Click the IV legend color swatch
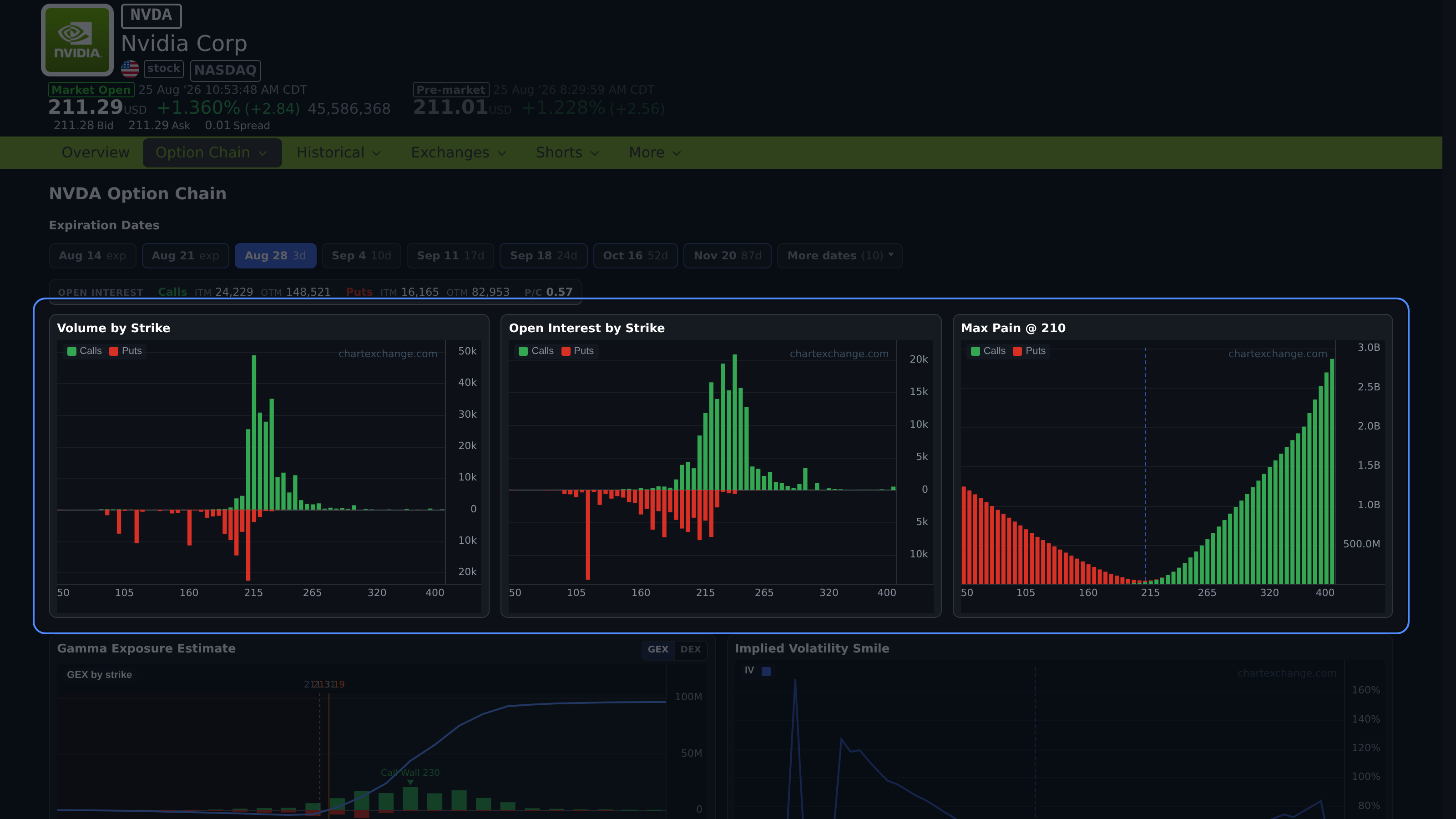Image resolution: width=1456 pixels, height=819 pixels. 766,672
